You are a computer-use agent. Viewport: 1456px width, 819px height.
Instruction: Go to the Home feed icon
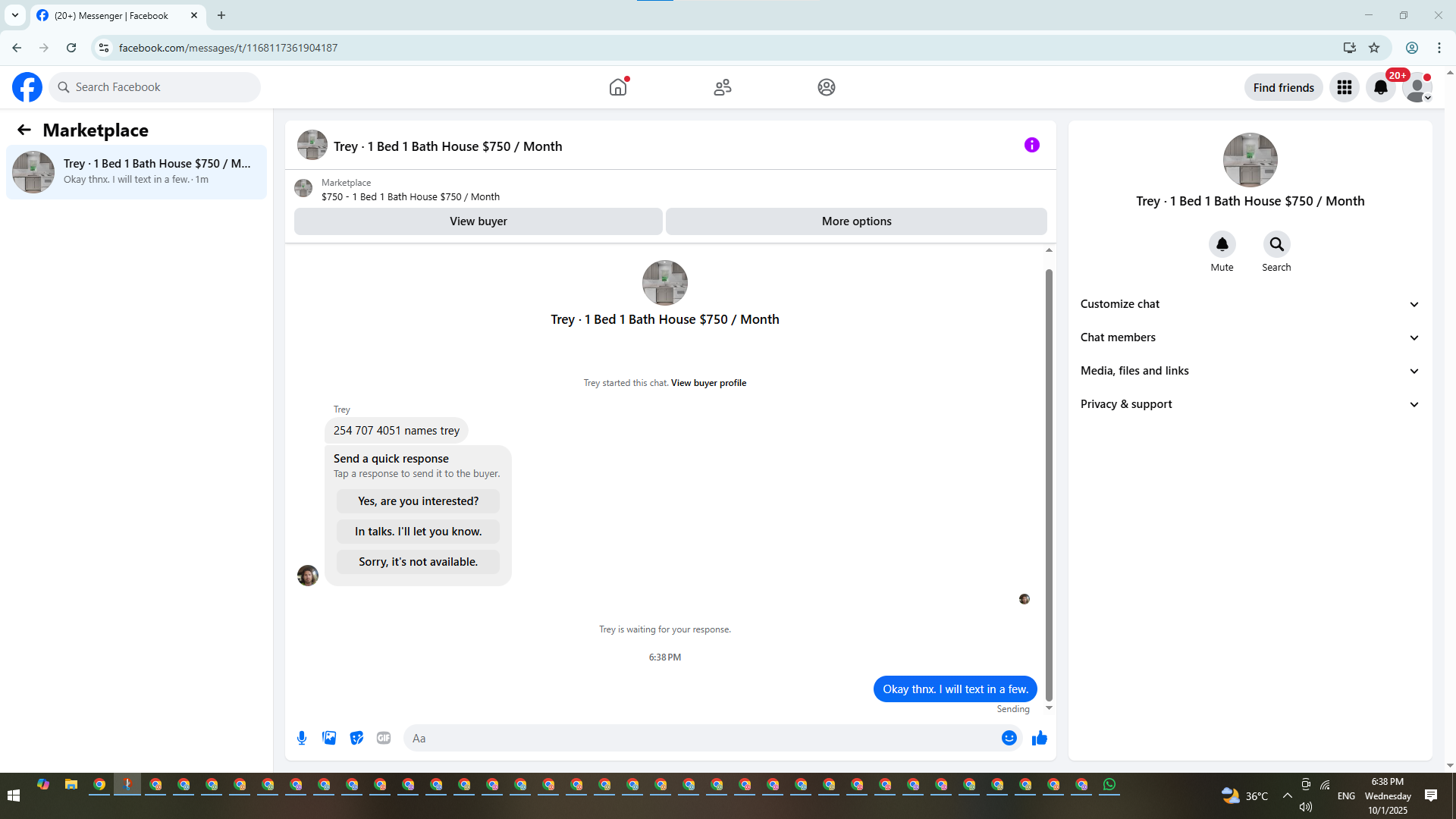618,87
